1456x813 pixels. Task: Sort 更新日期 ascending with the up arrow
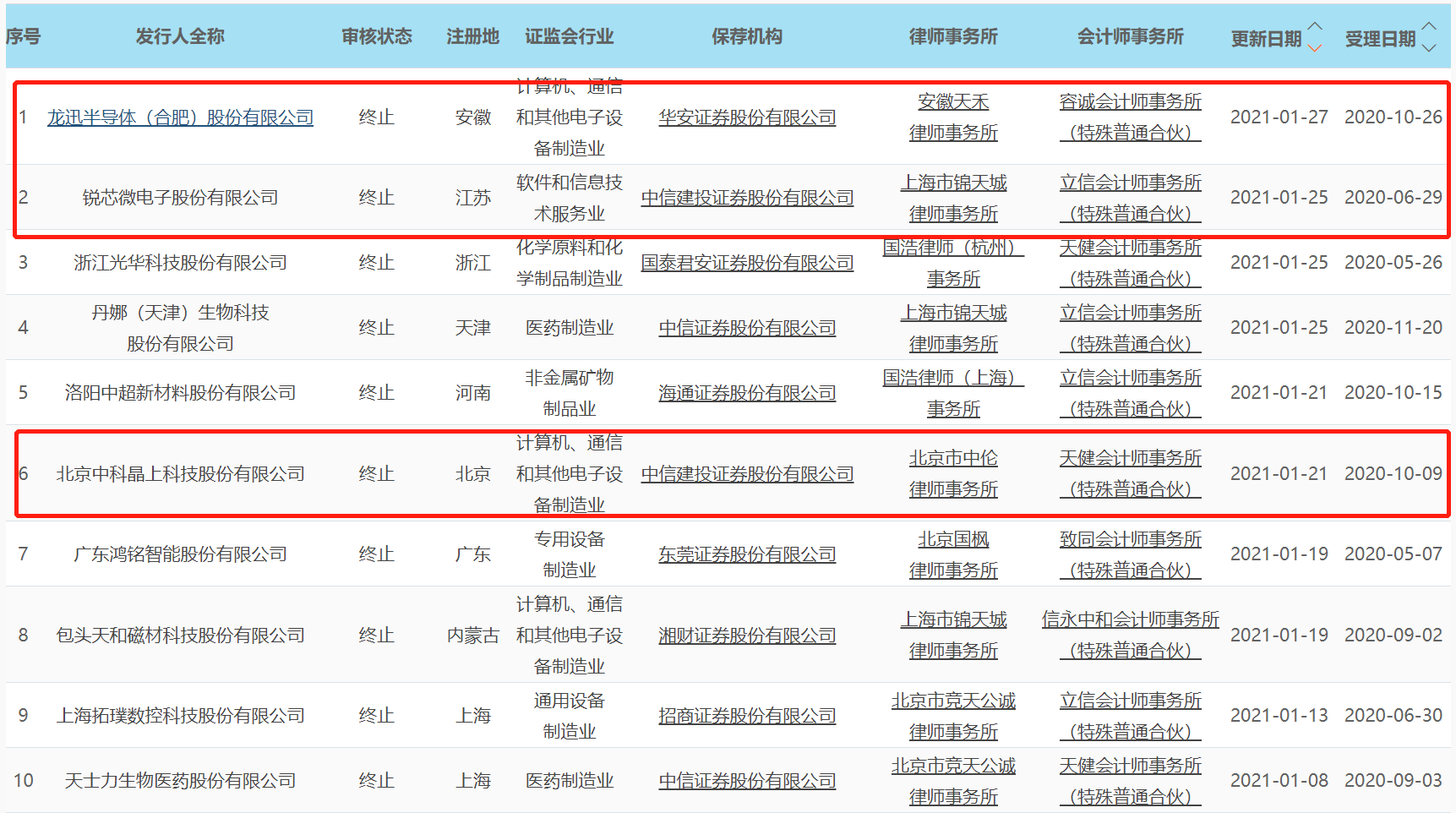(x=1315, y=26)
